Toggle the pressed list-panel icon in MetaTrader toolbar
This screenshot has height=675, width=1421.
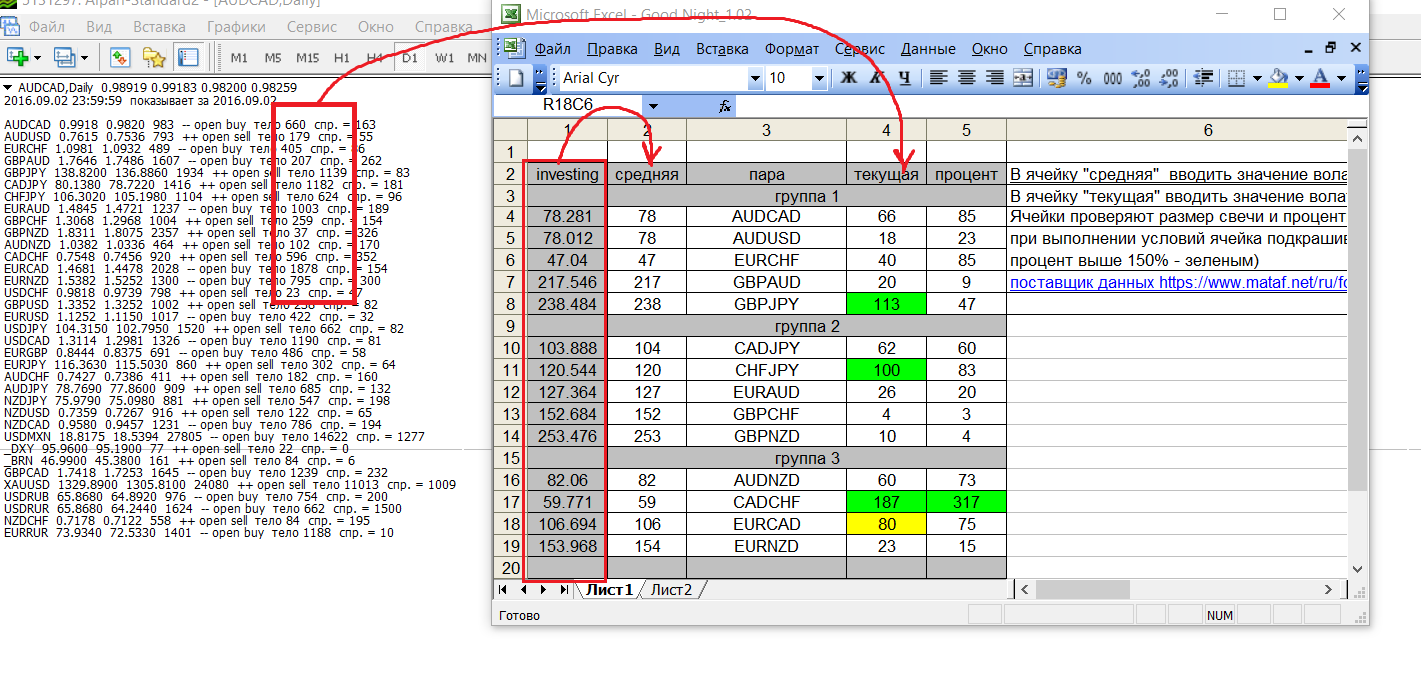tap(187, 57)
